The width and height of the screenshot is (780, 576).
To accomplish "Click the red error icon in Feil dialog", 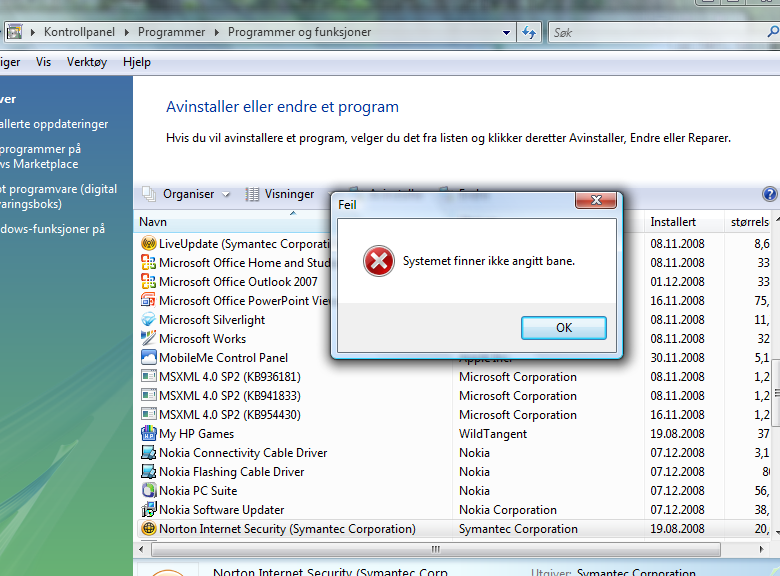I will 379,261.
